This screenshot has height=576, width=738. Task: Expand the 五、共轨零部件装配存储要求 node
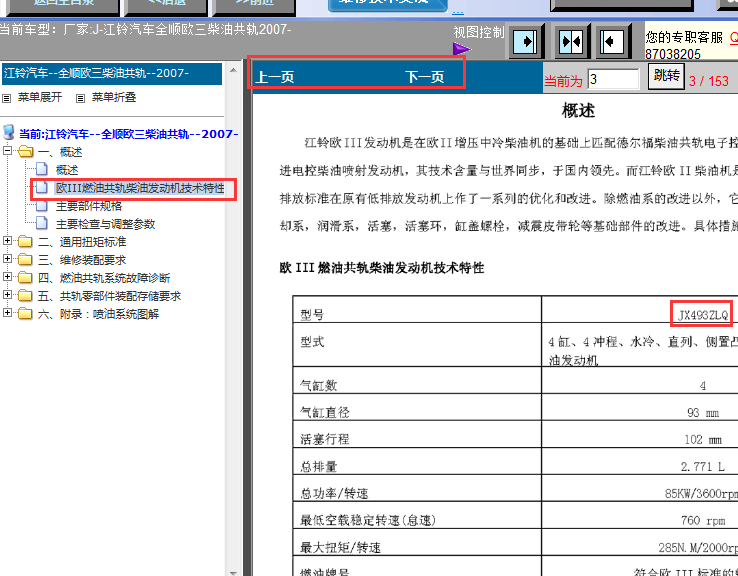(x=7, y=295)
